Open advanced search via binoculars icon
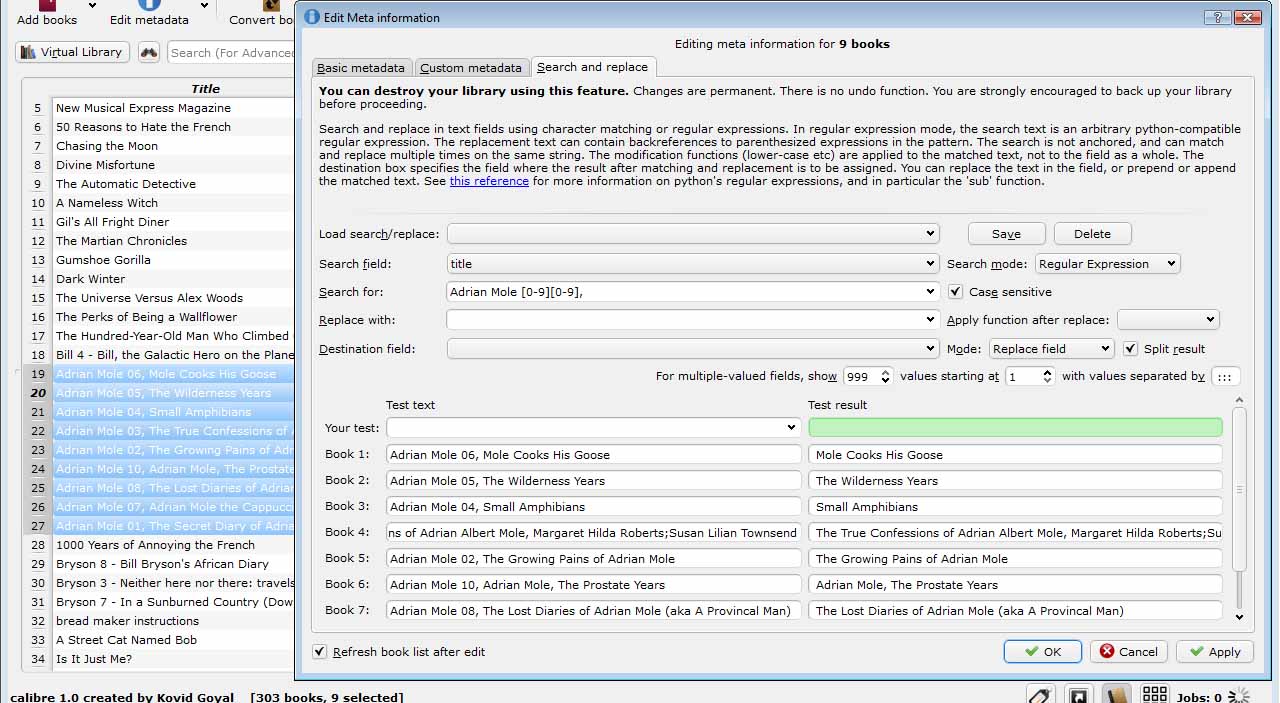This screenshot has width=1280, height=703. click(x=149, y=53)
